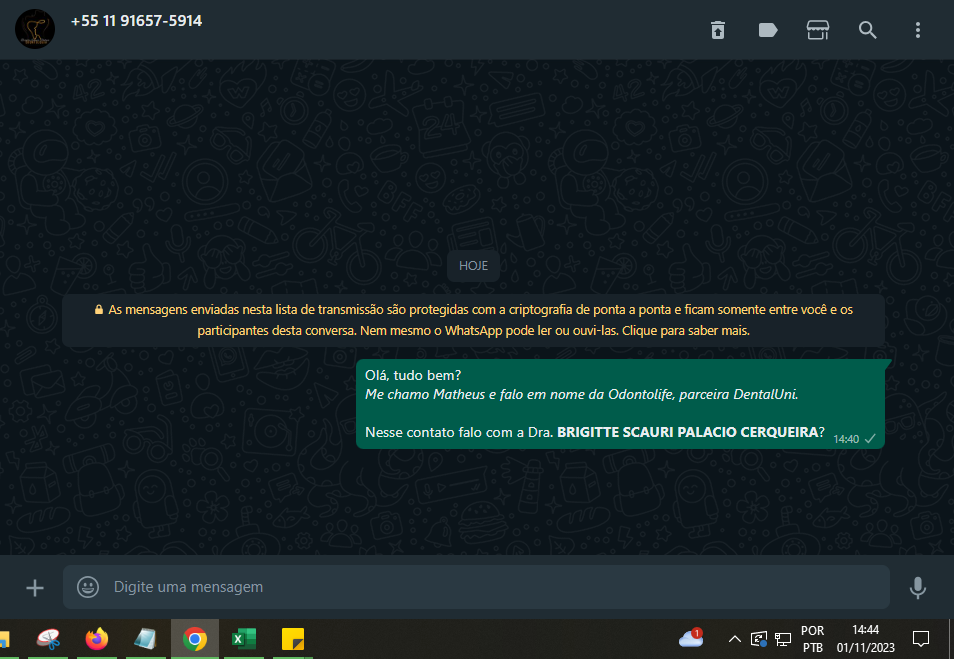Open Excel from the taskbar
Screen dimensions: 954x659
(244, 639)
